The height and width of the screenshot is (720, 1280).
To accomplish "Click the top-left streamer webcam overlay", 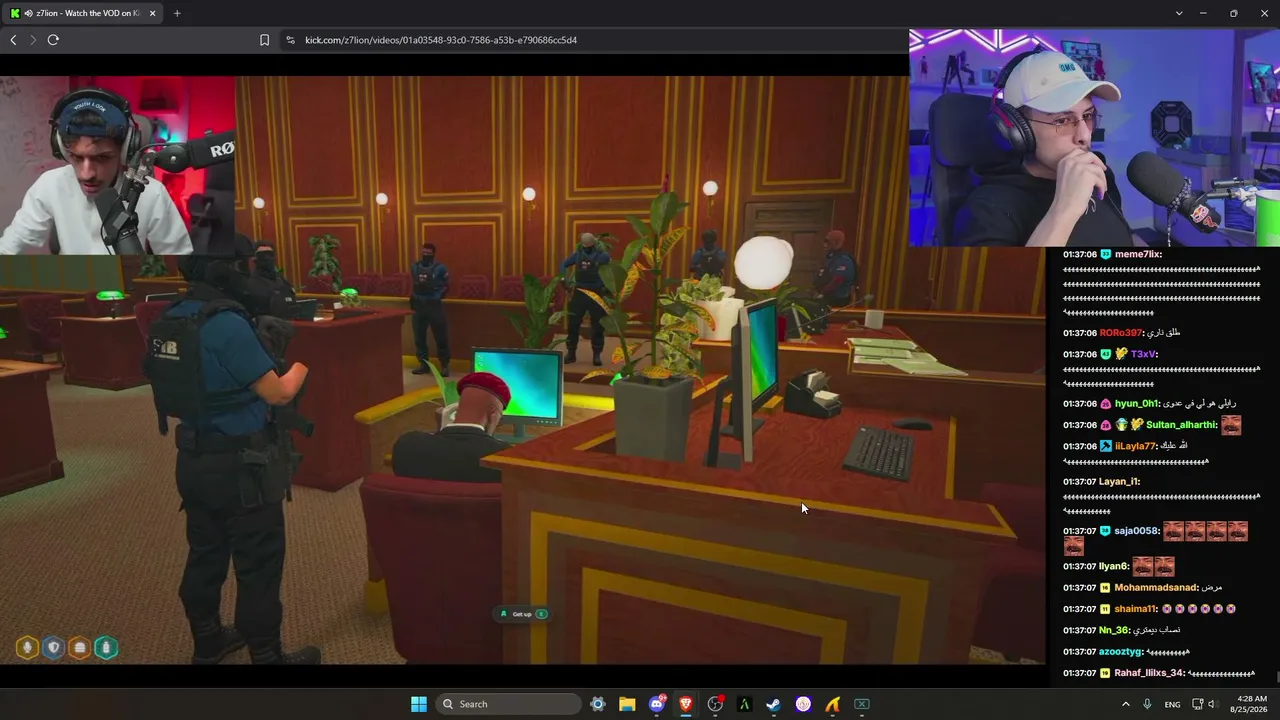I will point(118,165).
